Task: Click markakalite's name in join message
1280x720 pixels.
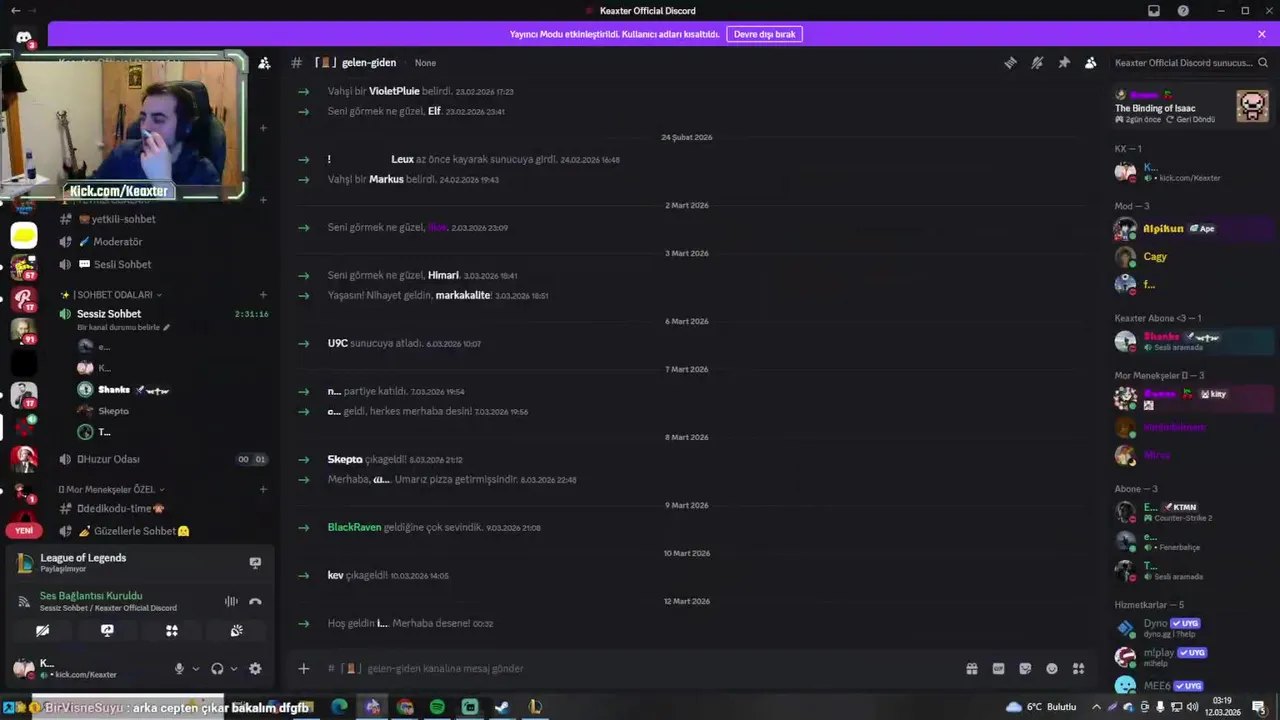Action: pyautogui.click(x=463, y=295)
